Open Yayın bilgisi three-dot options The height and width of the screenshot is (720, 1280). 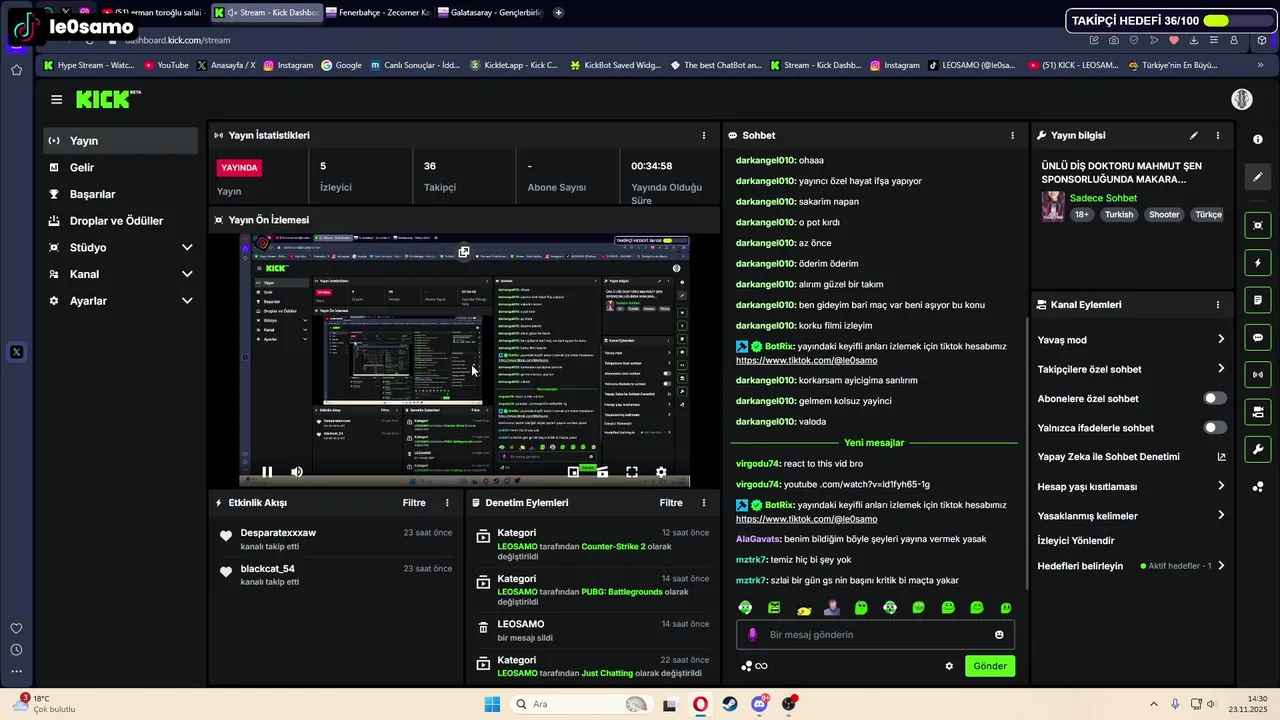coord(1217,135)
